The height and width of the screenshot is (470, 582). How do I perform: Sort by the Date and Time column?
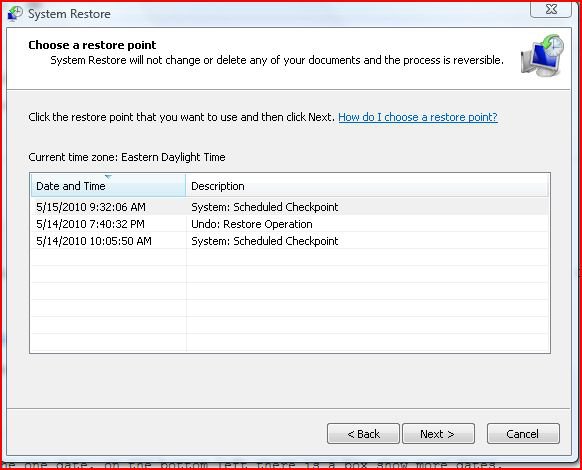[x=108, y=186]
